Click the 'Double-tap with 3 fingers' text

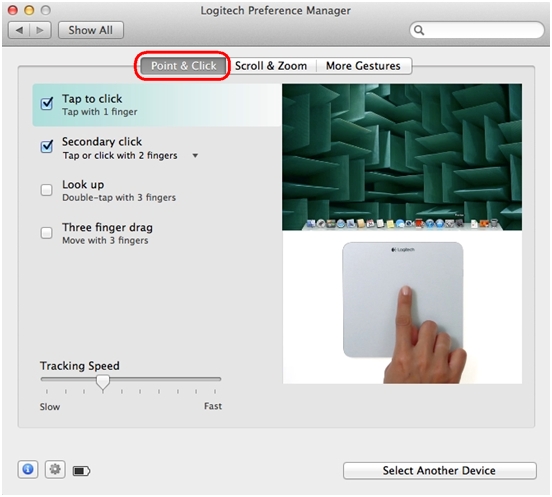tap(119, 197)
